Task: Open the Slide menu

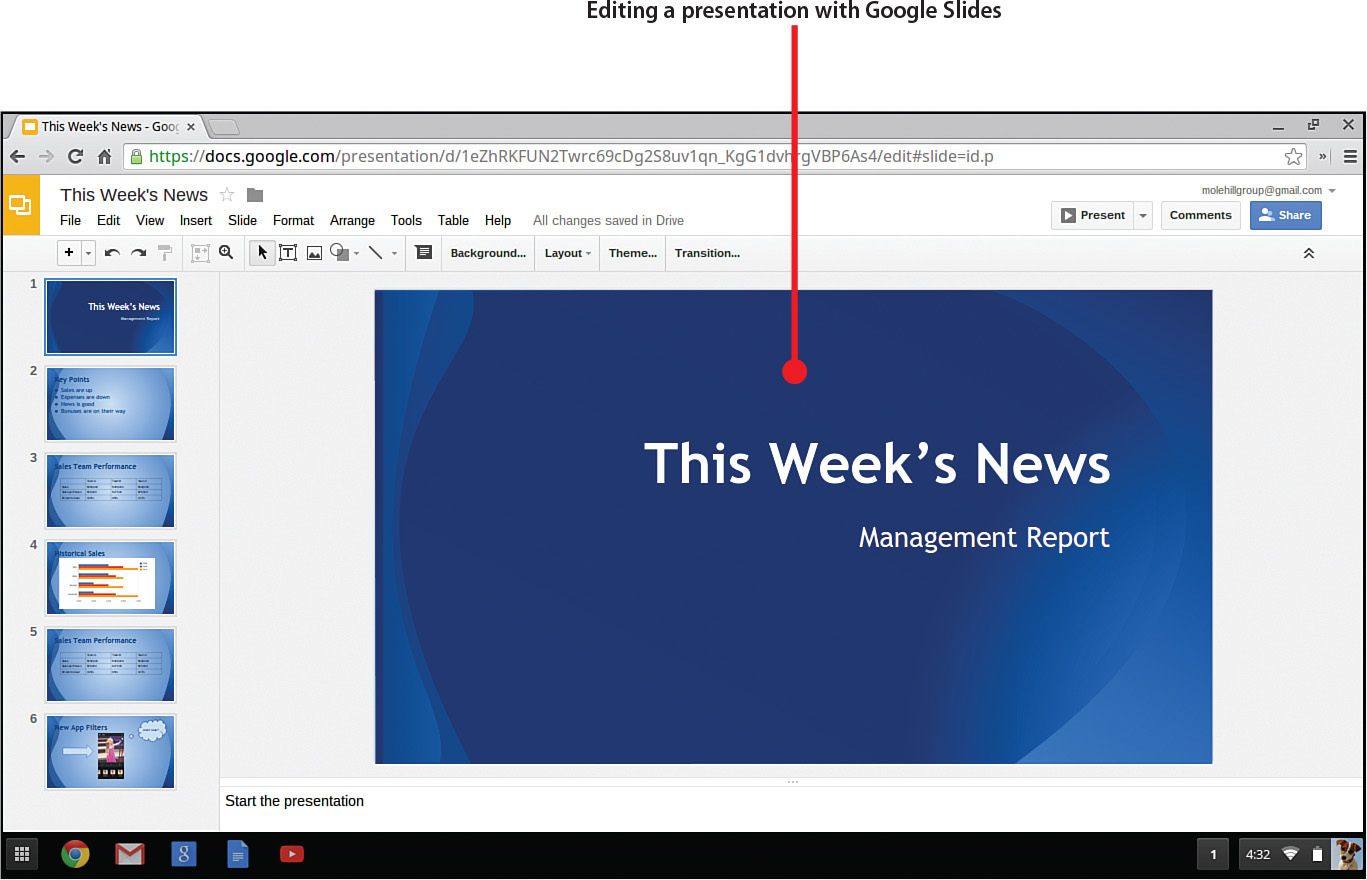Action: click(242, 220)
